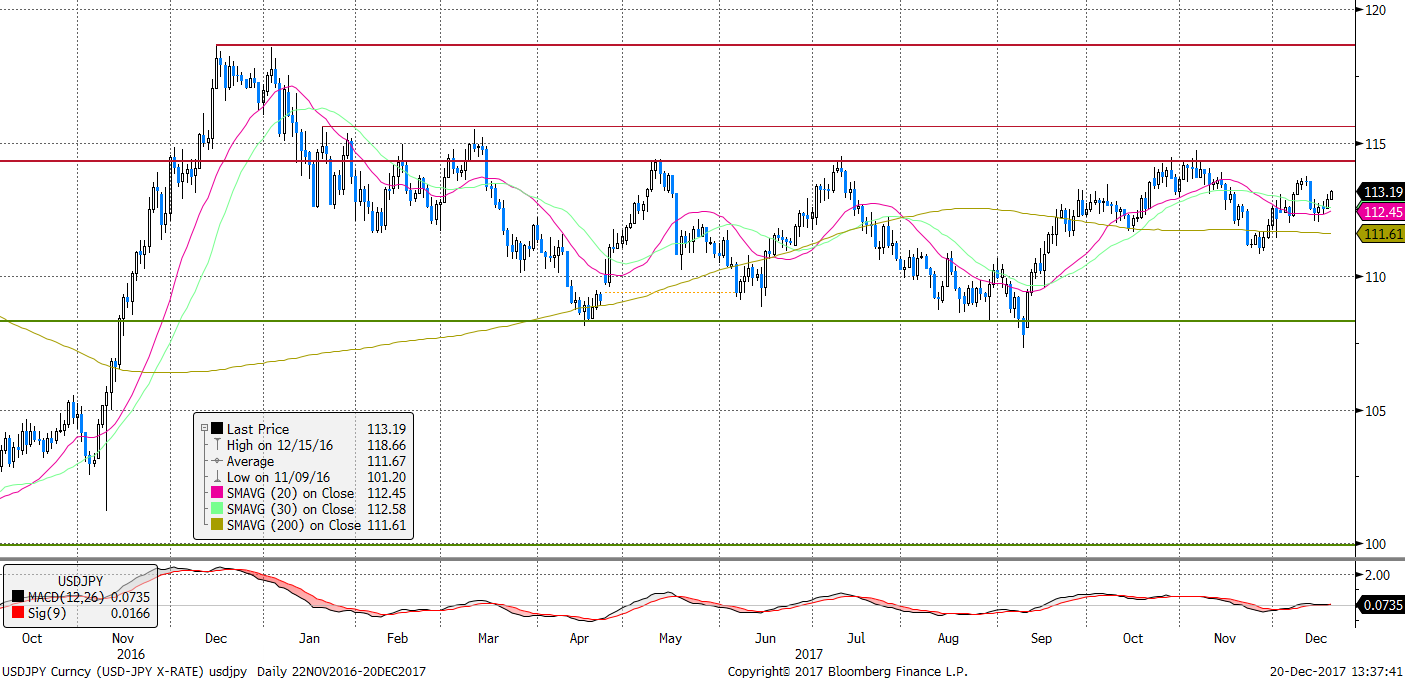
Task: Click the High marker icon in legend
Action: click(216, 445)
